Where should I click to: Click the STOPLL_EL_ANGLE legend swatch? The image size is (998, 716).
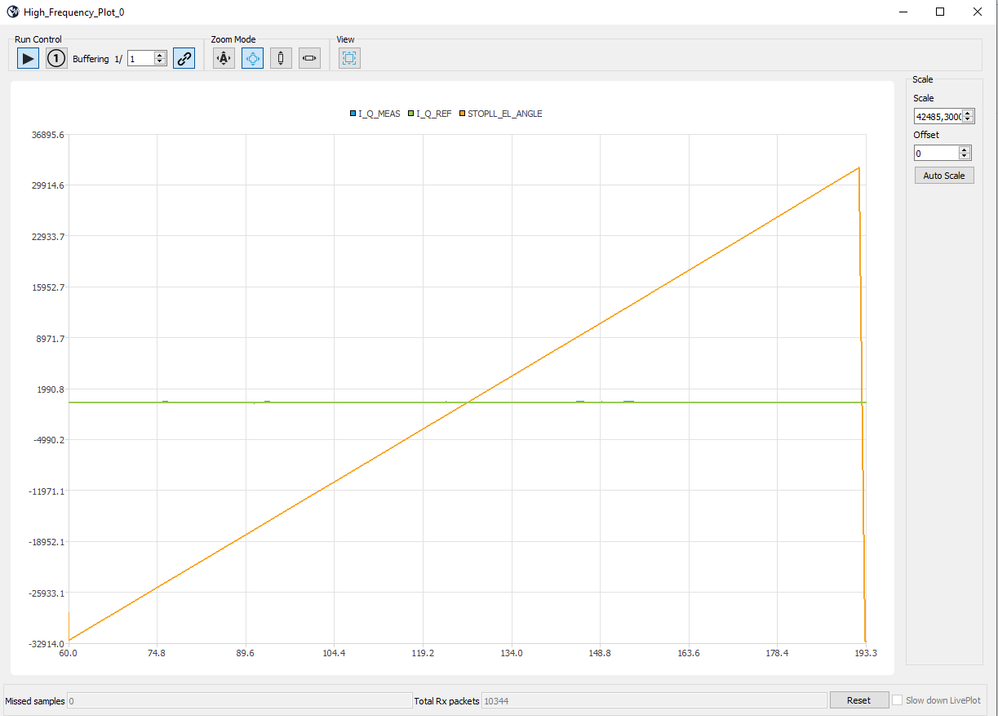pos(462,113)
